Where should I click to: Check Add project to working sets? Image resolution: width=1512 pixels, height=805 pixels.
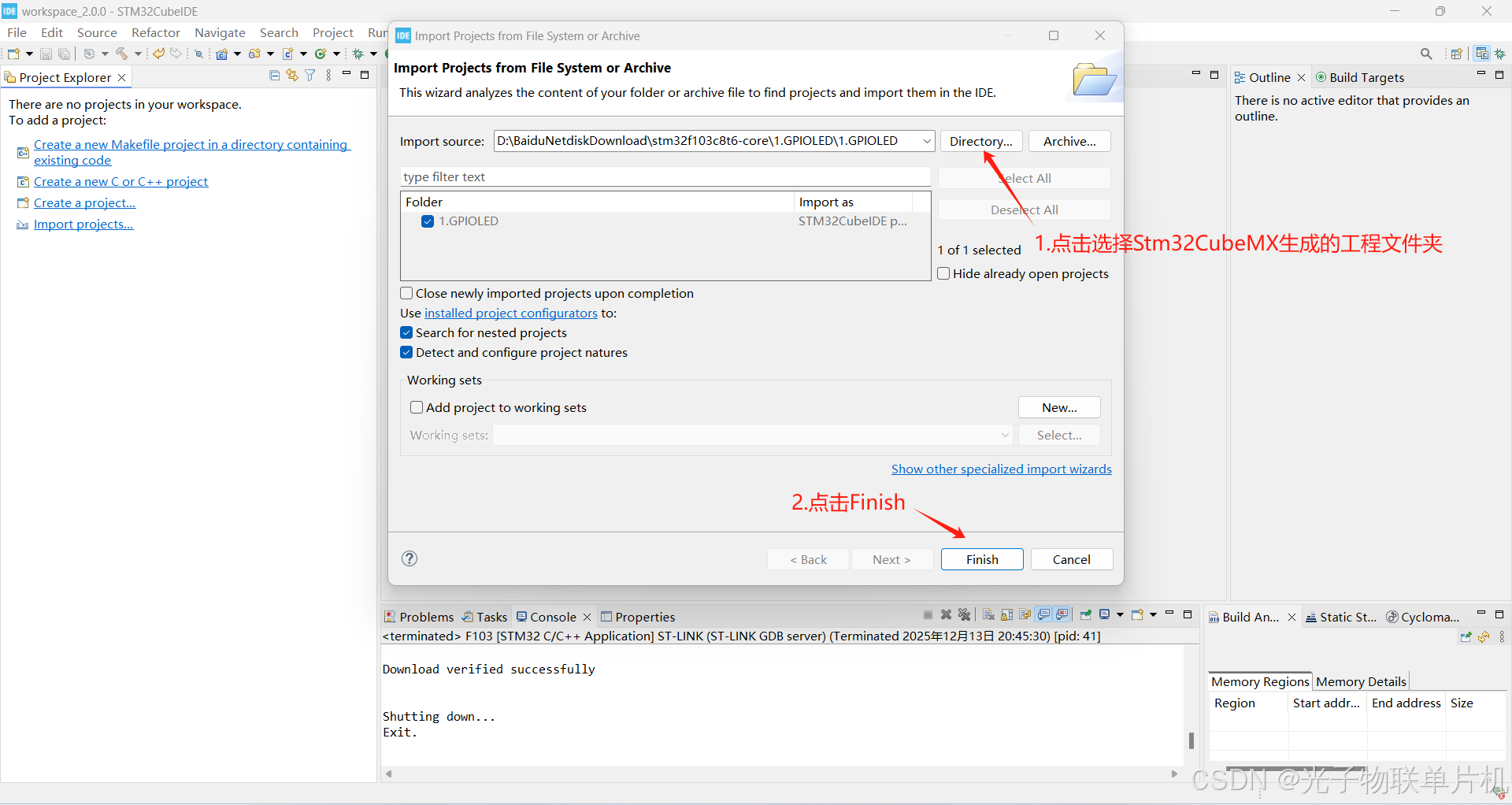point(417,407)
